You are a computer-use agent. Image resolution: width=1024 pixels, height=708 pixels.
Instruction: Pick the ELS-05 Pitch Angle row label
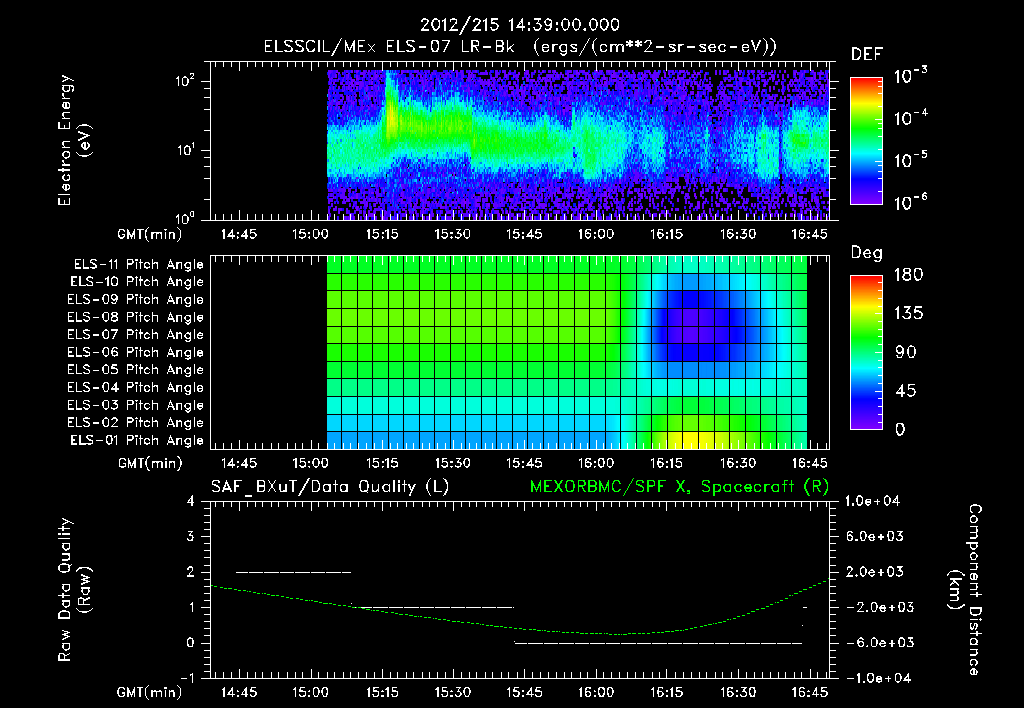[136, 370]
